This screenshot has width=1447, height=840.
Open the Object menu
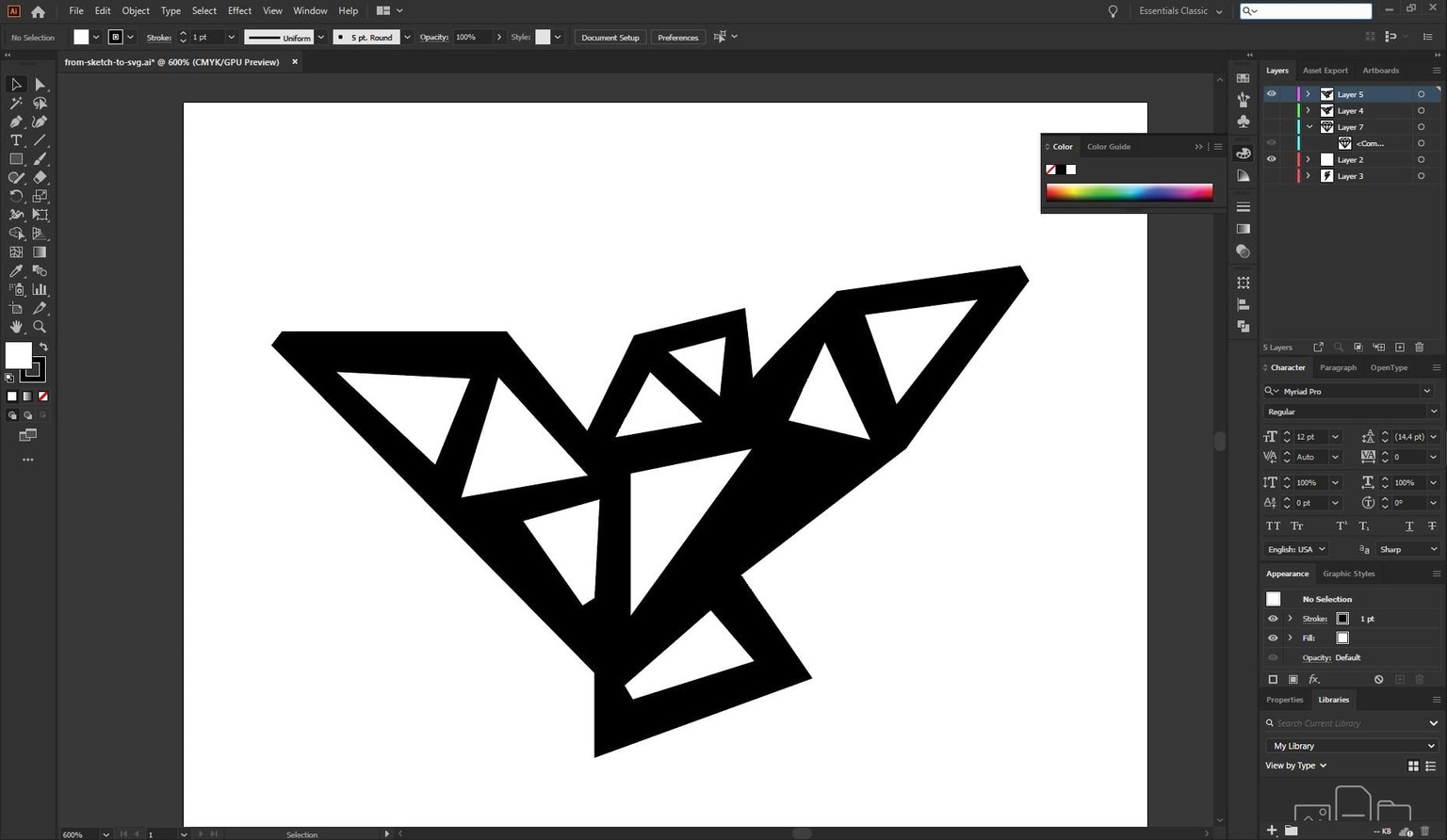coord(136,11)
